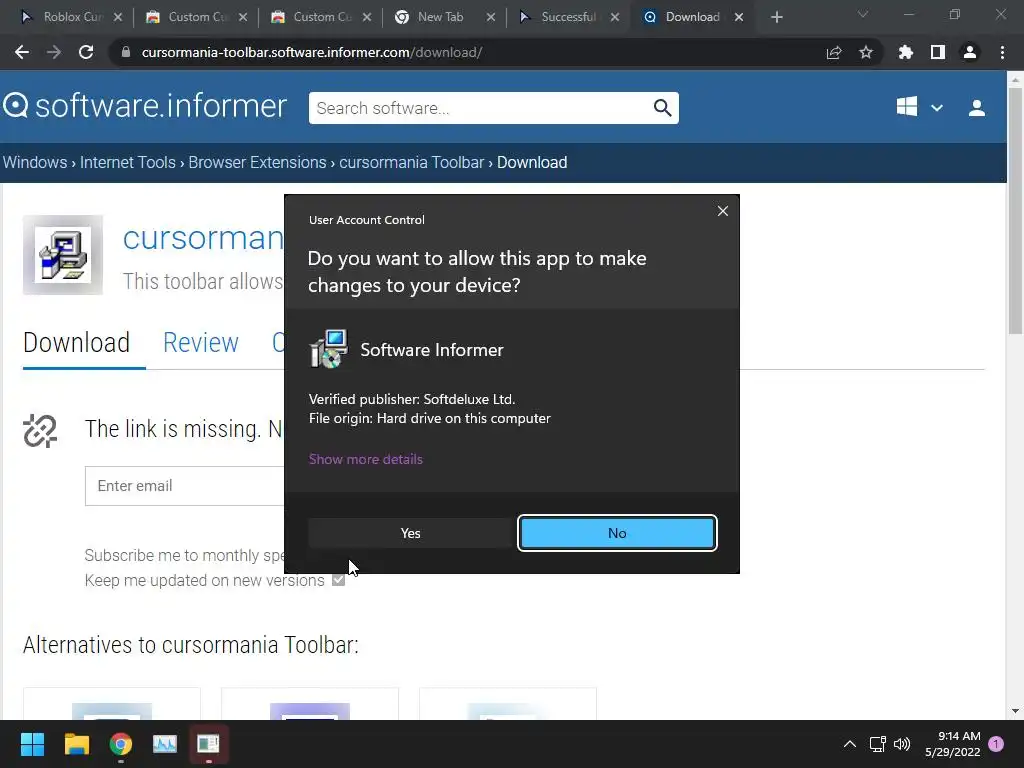Image resolution: width=1024 pixels, height=768 pixels.
Task: Select the Review page tab
Action: (200, 343)
